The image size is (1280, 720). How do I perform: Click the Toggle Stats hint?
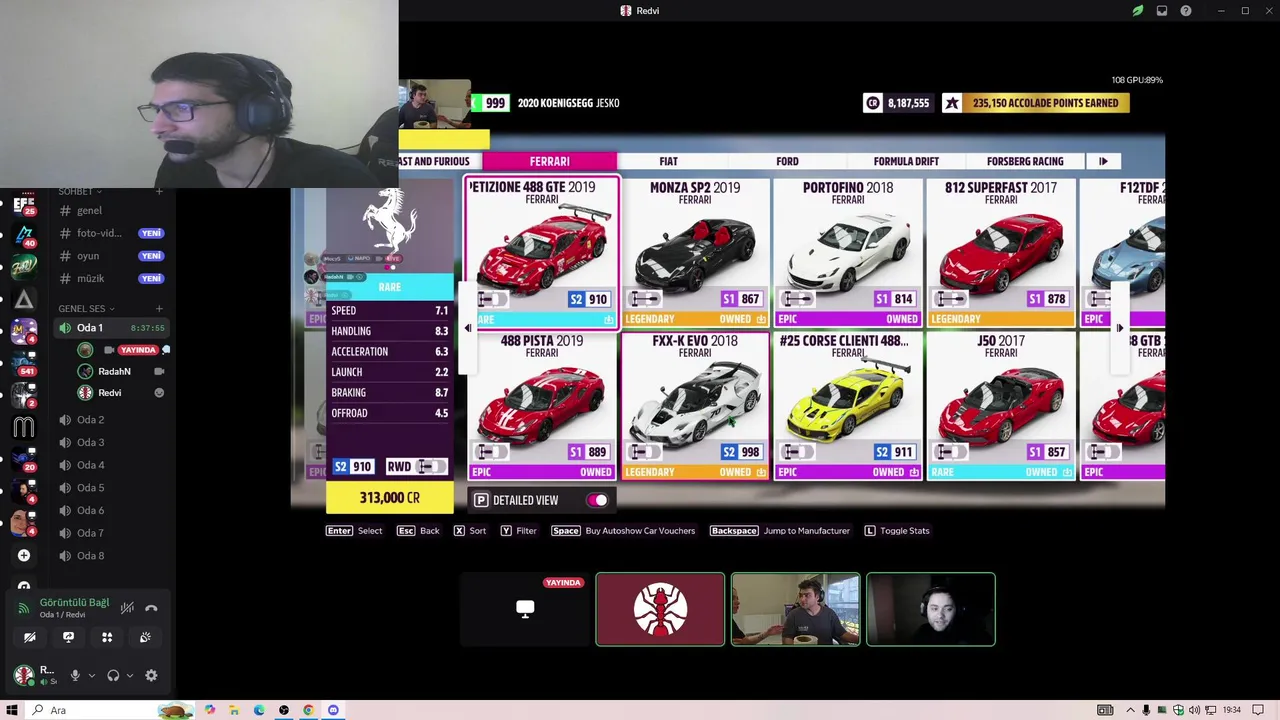coord(897,531)
